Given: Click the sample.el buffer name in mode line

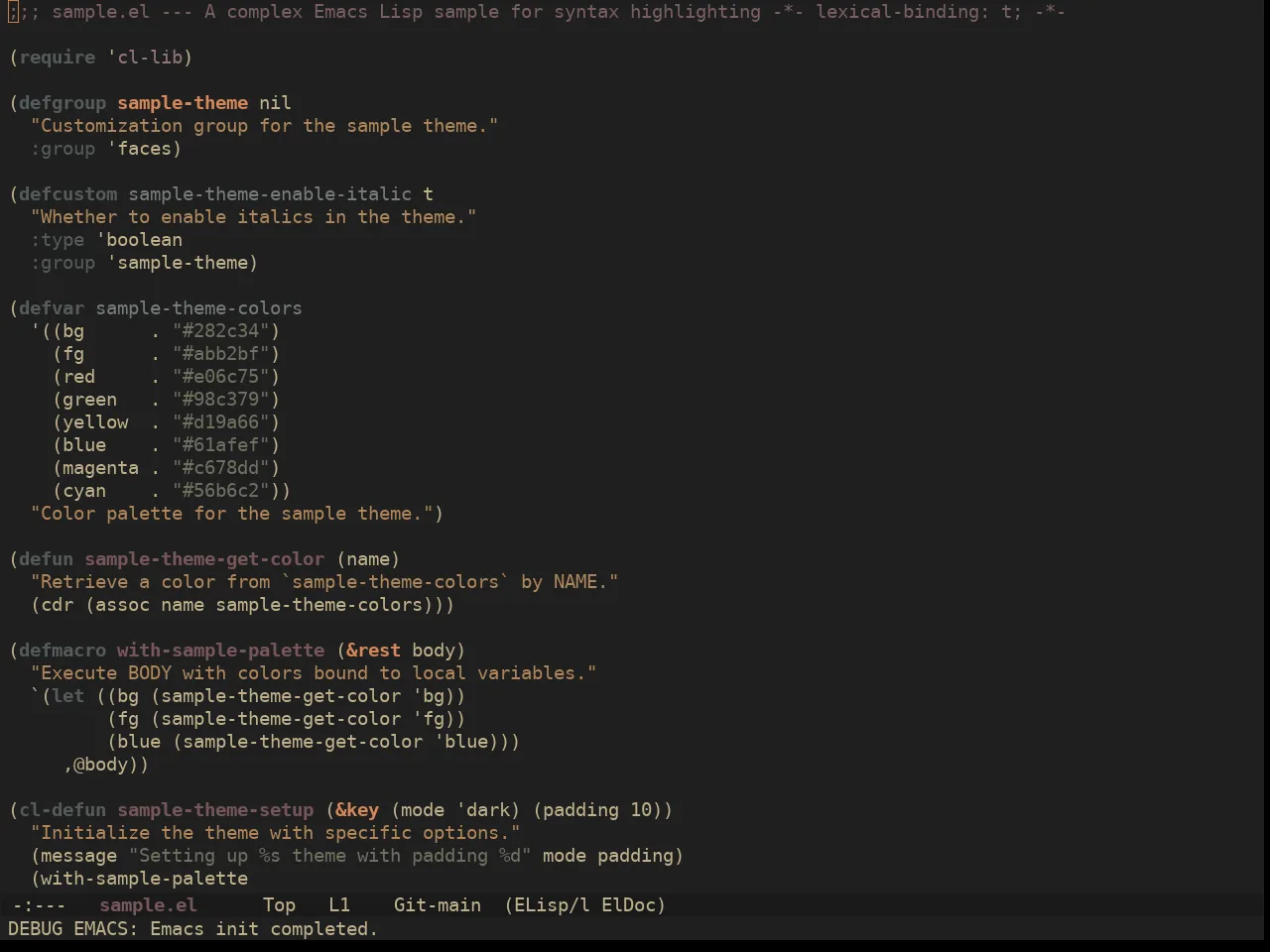Looking at the screenshot, I should tap(148, 904).
